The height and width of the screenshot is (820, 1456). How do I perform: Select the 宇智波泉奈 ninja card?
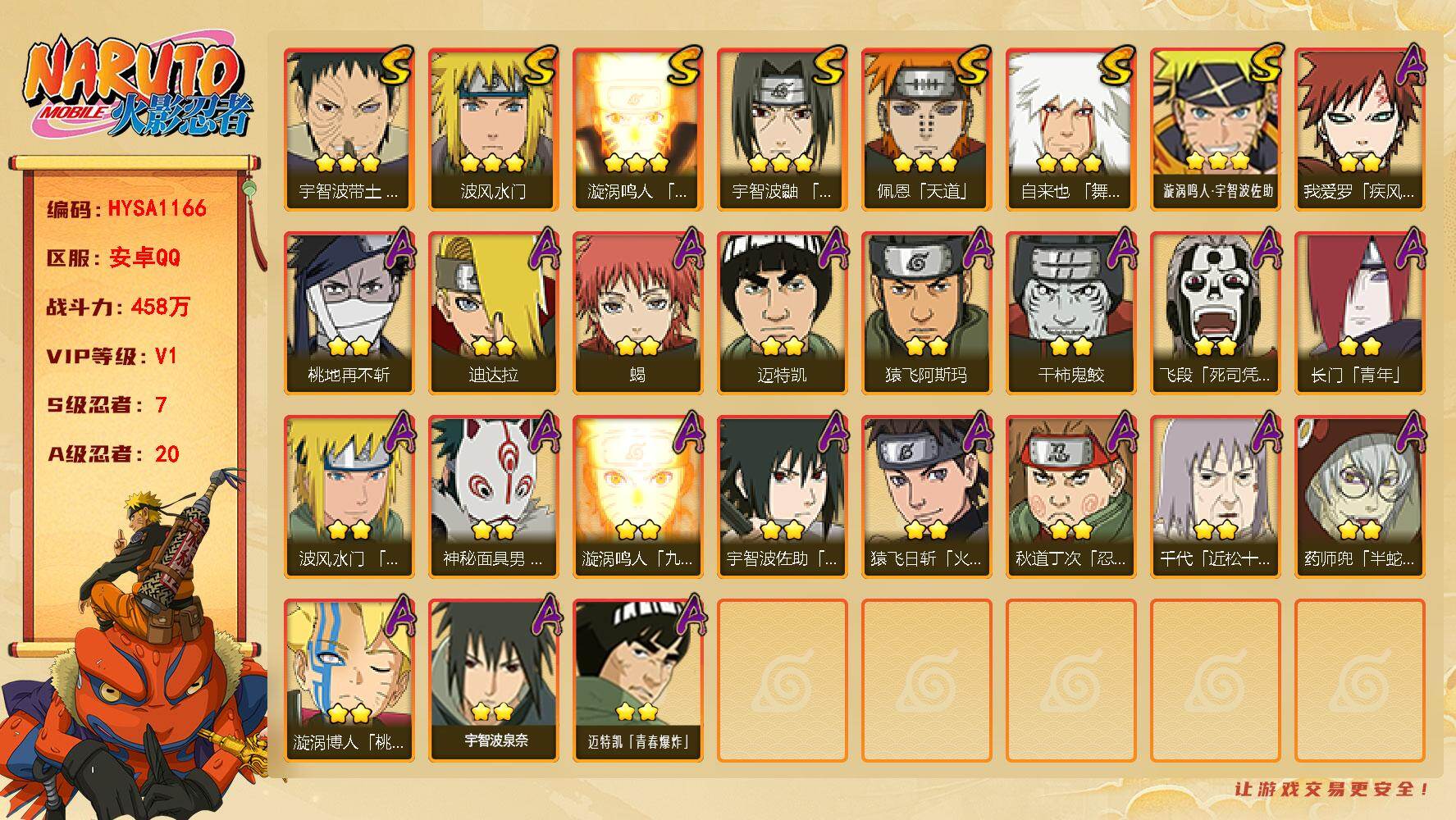coord(494,680)
